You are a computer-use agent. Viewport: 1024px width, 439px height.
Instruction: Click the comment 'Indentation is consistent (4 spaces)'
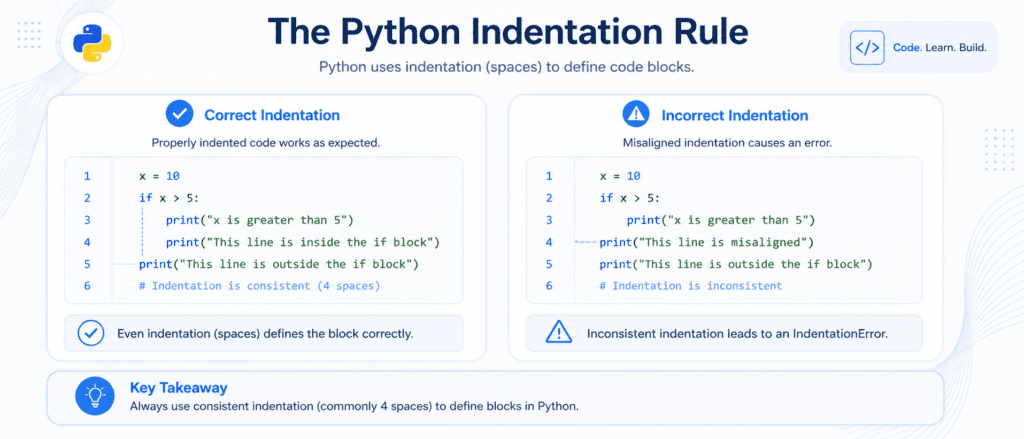(259, 286)
